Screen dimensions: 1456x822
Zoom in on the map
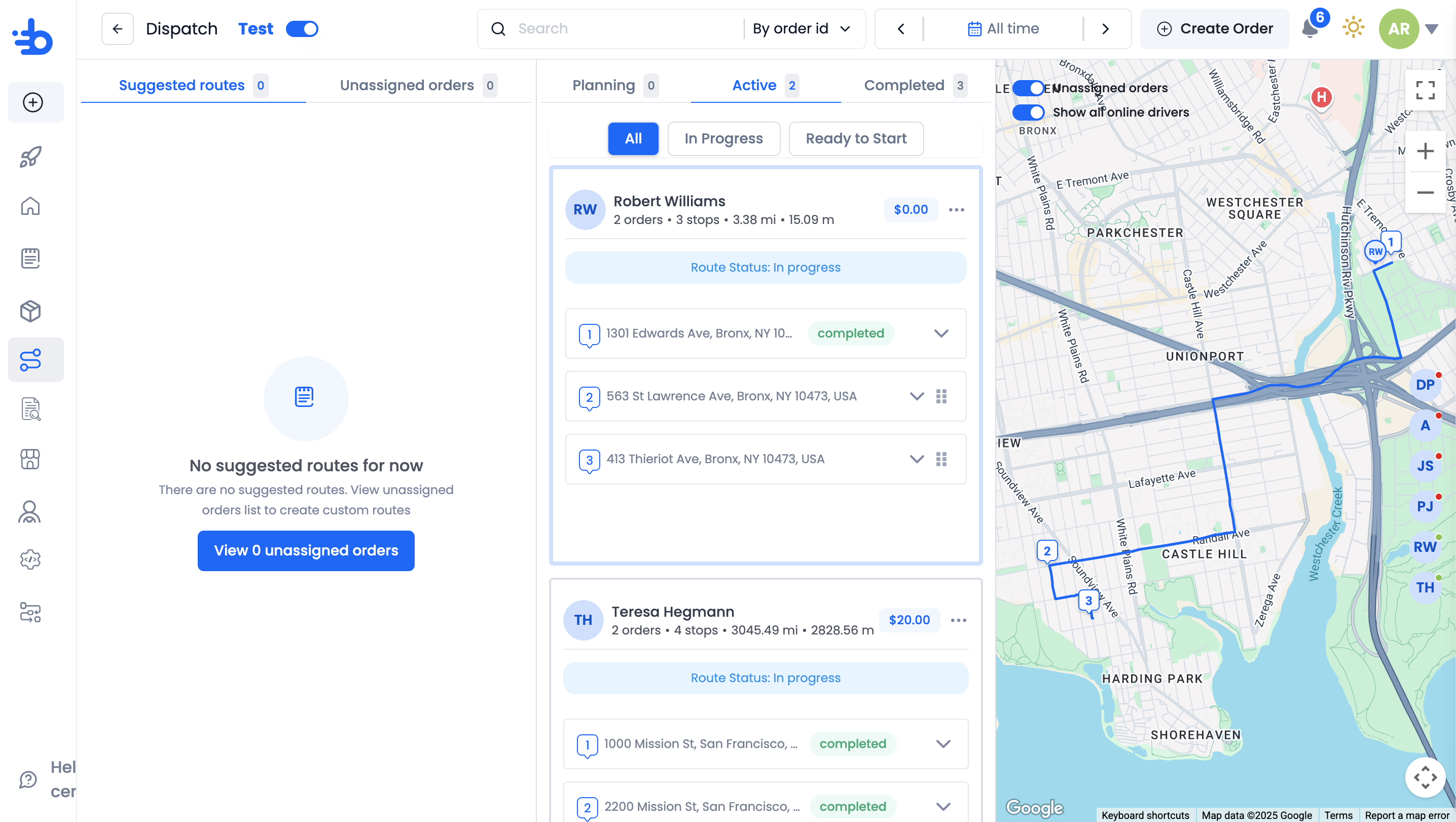pos(1426,152)
